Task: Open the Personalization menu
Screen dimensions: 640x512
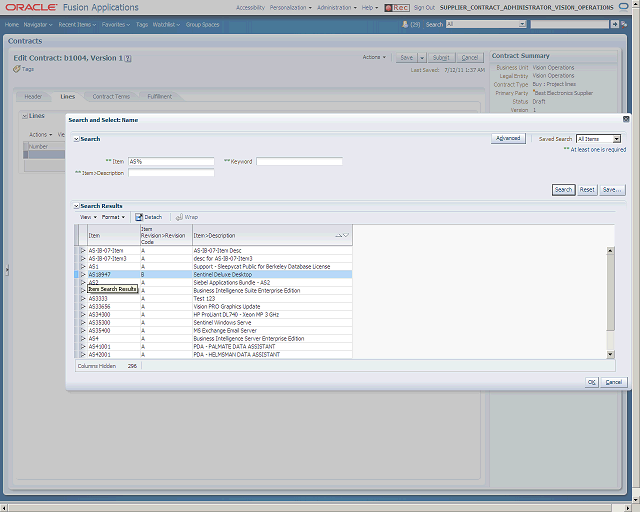Action: [291, 8]
